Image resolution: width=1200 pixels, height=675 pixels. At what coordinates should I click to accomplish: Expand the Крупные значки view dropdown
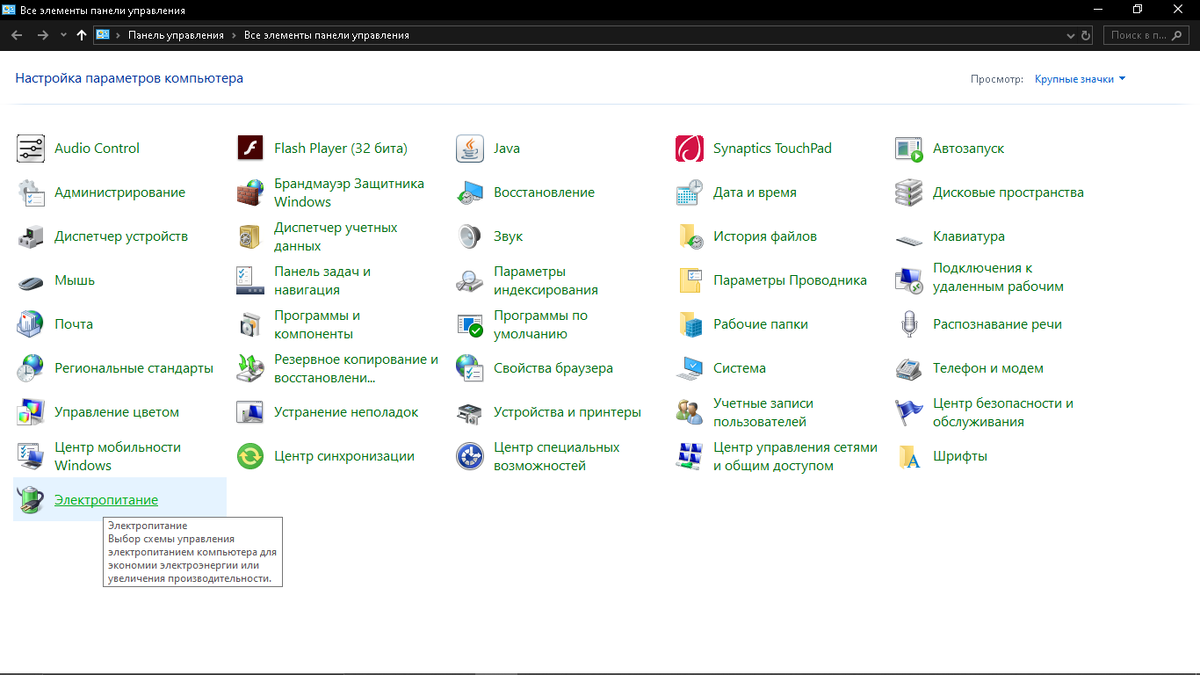point(1080,78)
